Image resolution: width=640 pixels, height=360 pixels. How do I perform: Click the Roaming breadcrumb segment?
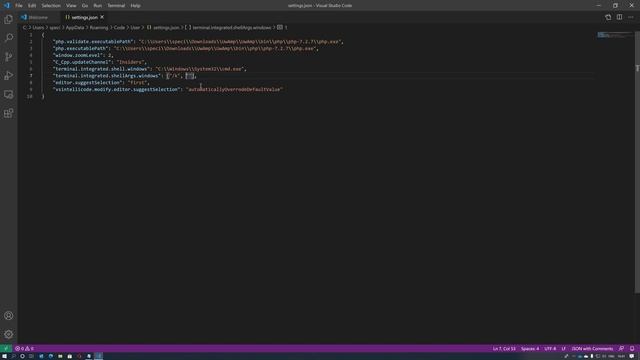[99, 28]
